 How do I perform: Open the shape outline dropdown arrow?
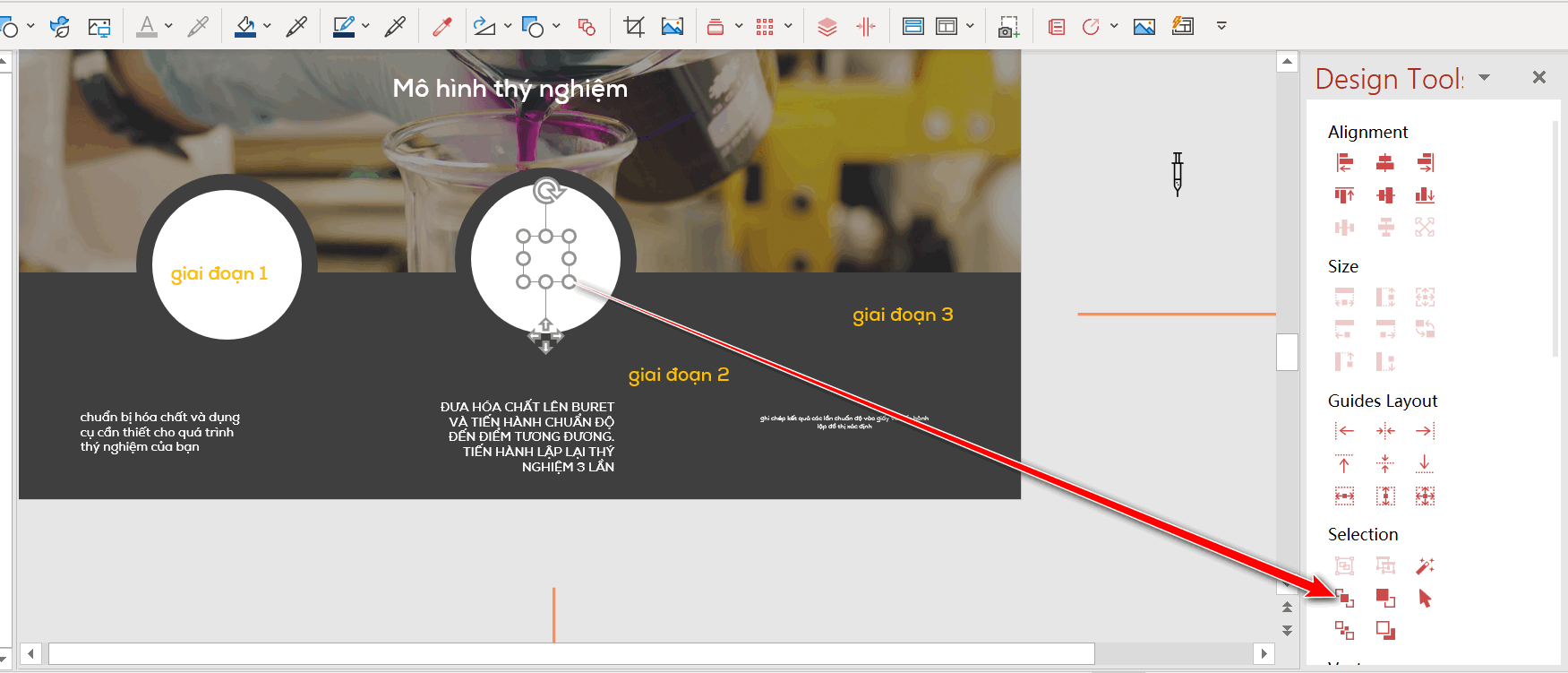[365, 26]
